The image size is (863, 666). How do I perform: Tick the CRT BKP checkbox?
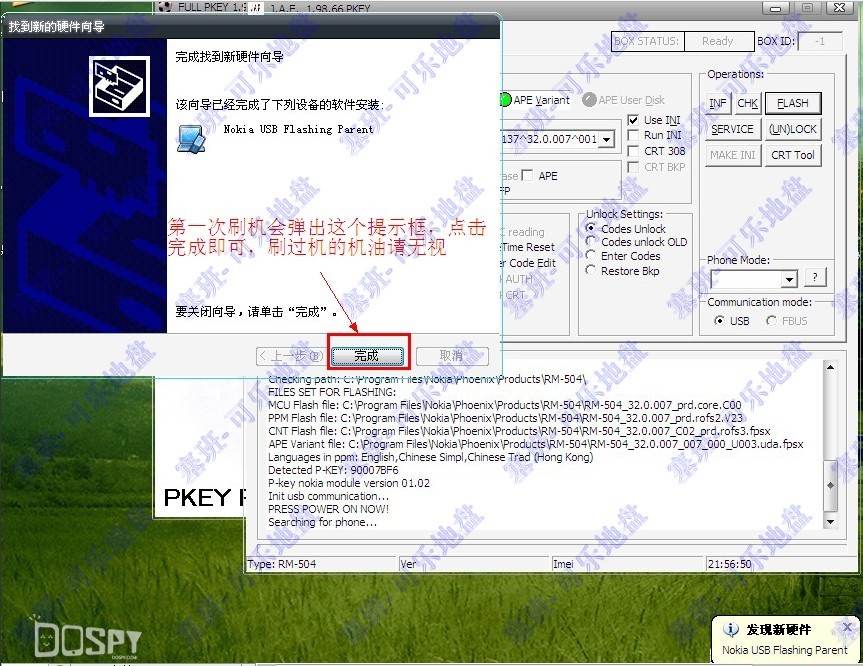(x=633, y=167)
